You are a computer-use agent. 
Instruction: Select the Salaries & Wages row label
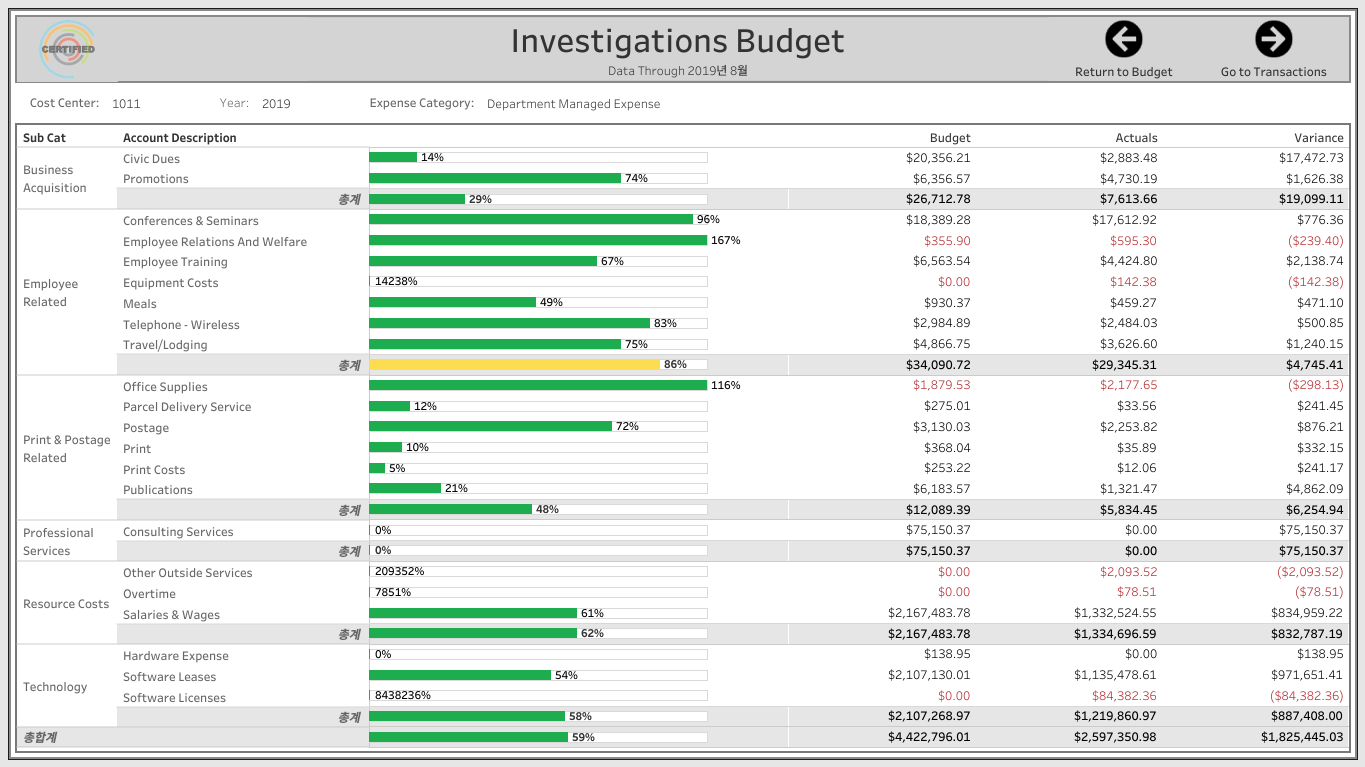171,615
